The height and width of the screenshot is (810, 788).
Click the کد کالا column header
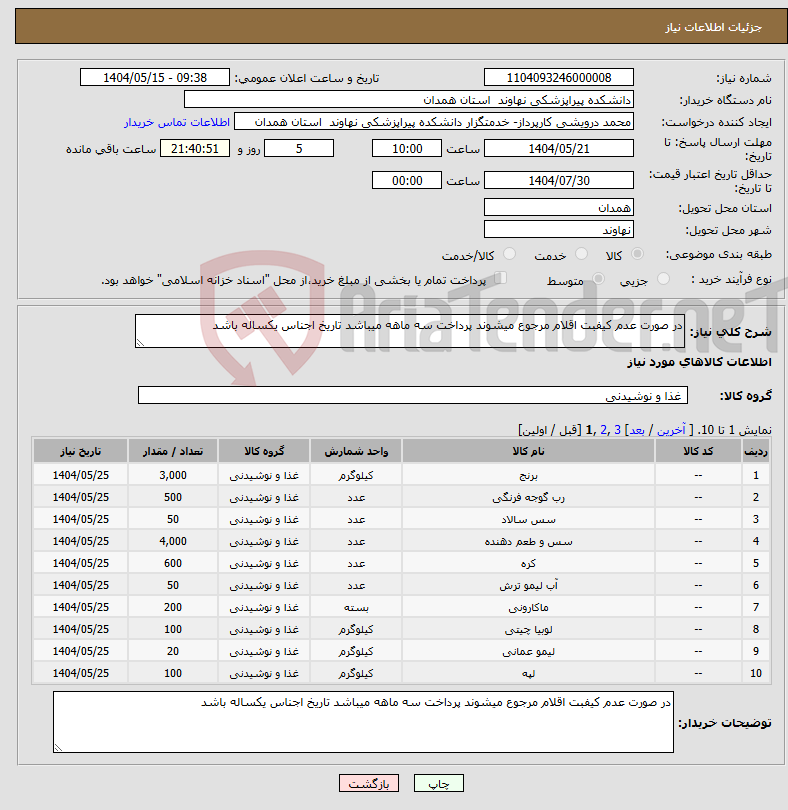[x=698, y=451]
